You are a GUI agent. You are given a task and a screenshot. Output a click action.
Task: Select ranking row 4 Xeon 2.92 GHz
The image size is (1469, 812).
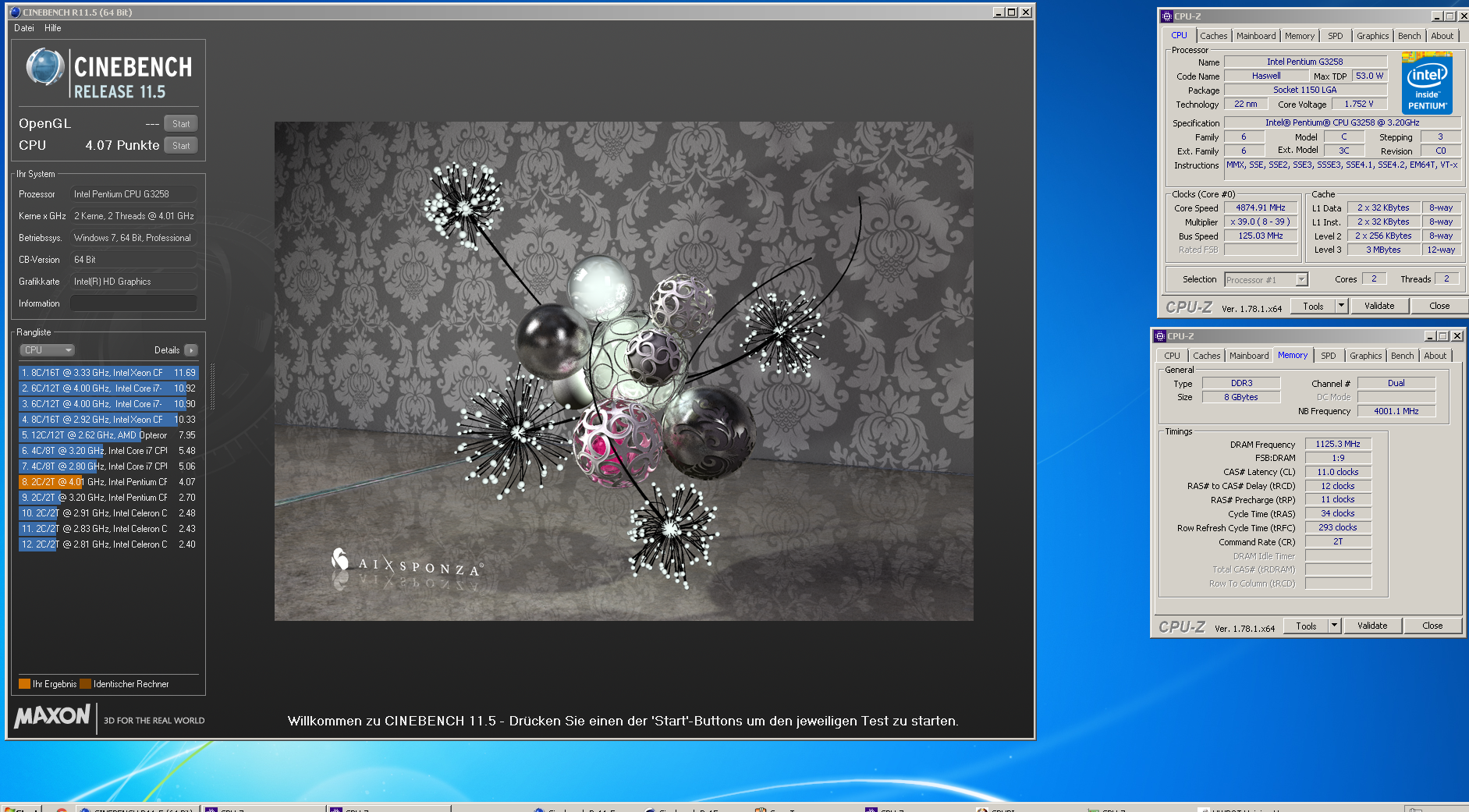tap(108, 420)
